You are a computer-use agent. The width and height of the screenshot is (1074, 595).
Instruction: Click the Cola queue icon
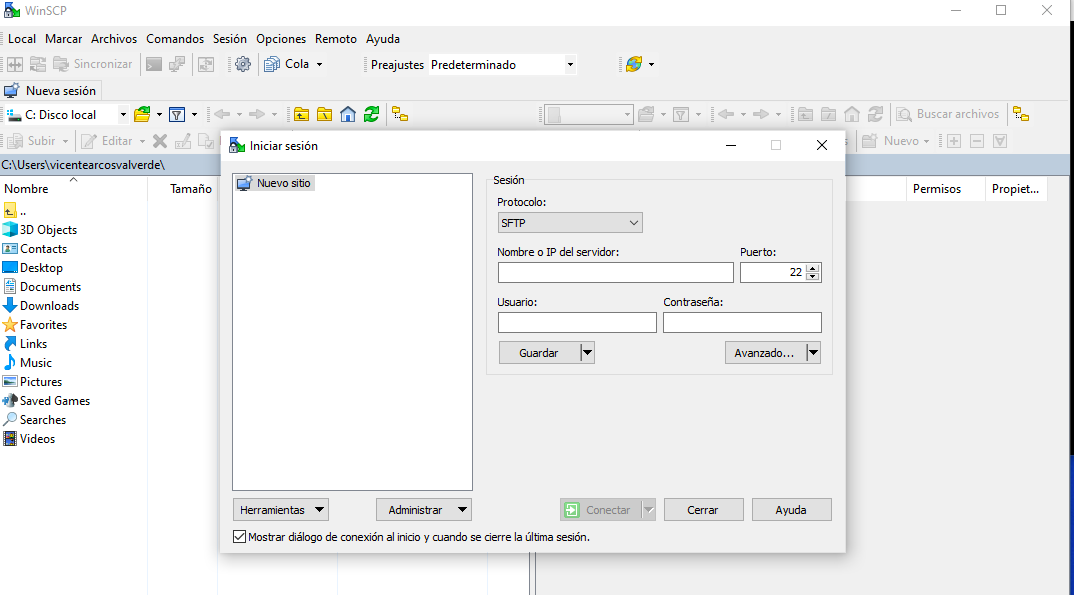tap(272, 64)
